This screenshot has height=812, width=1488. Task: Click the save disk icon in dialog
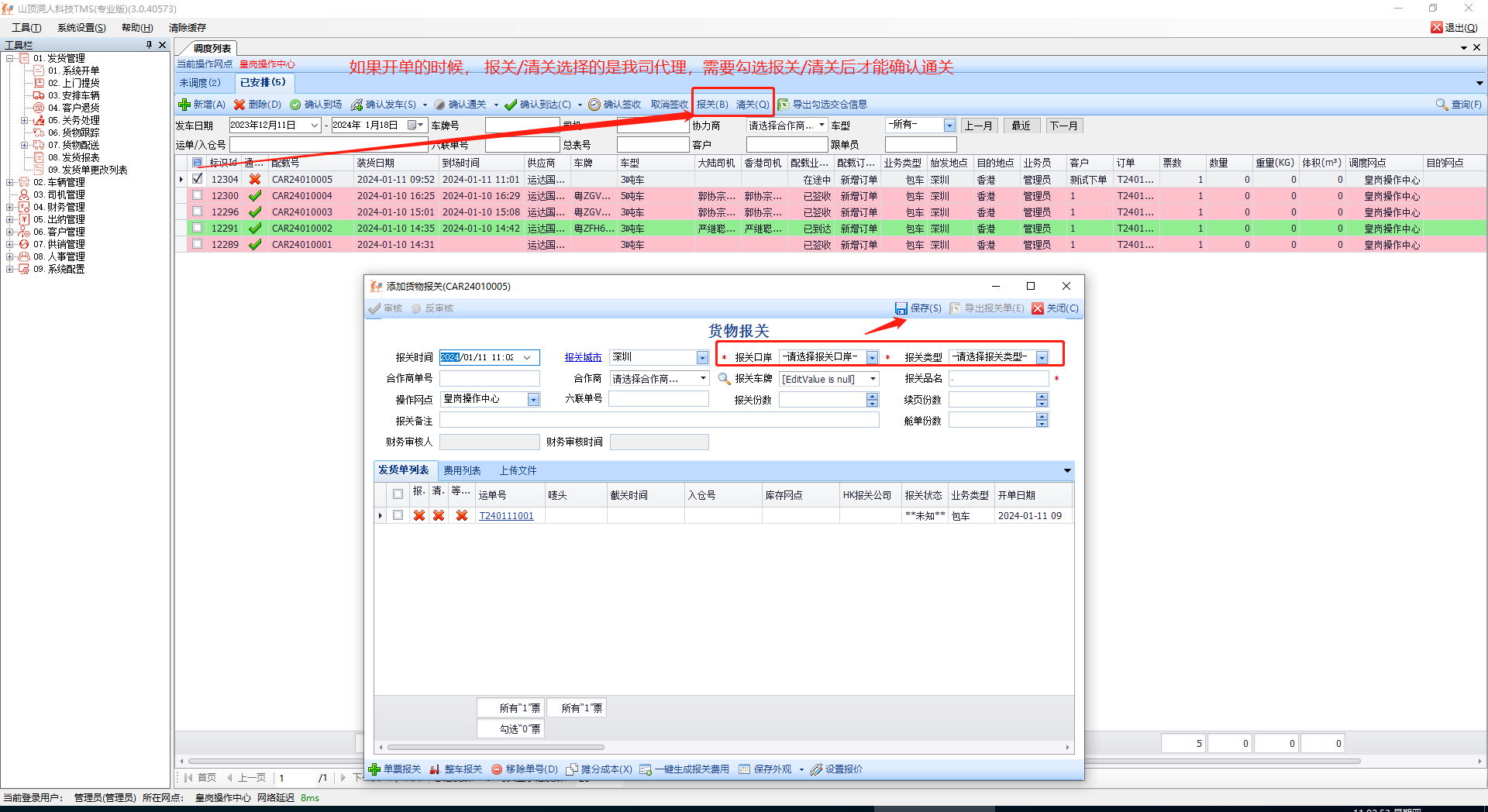pos(901,308)
